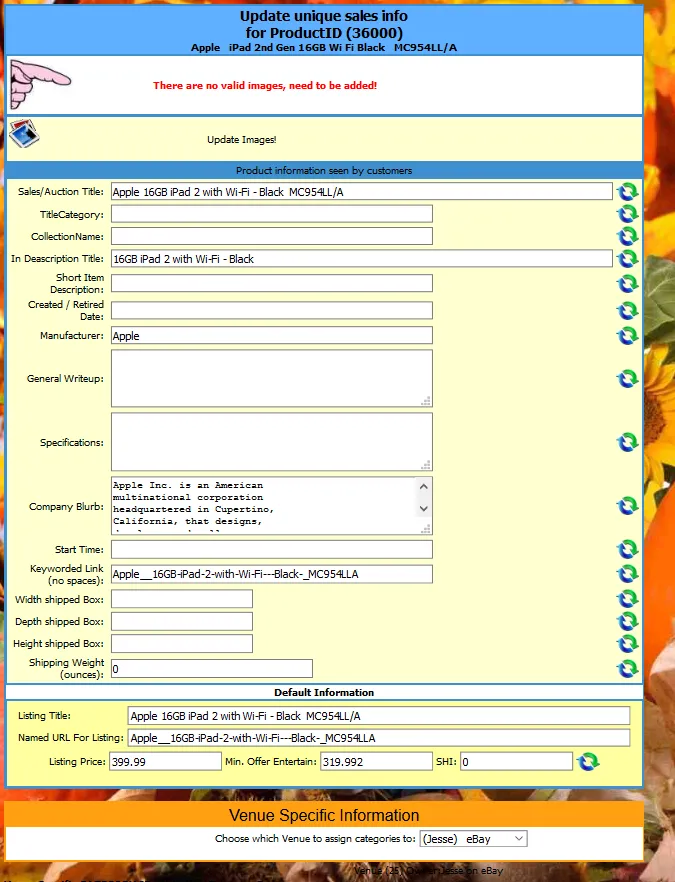
Task: Click the Product information seen by customers header
Action: (324, 170)
